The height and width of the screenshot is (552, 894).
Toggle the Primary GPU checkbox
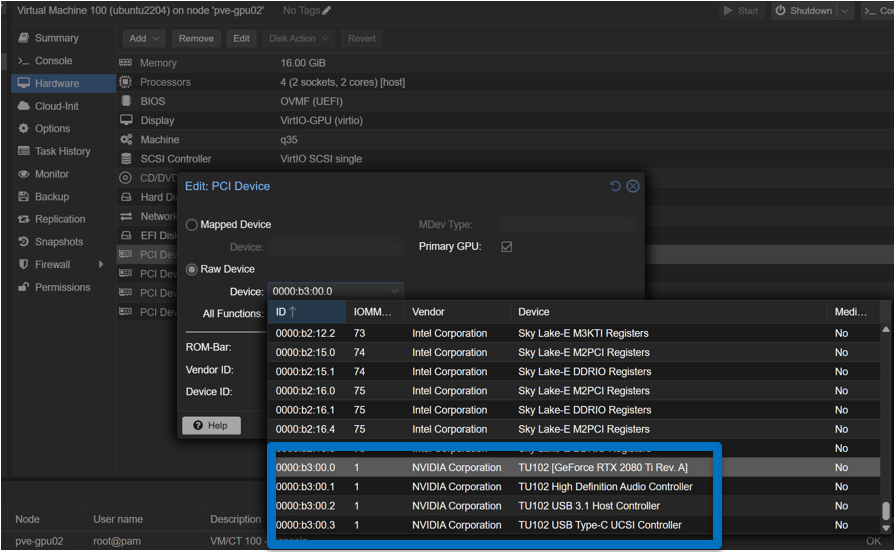(x=507, y=247)
